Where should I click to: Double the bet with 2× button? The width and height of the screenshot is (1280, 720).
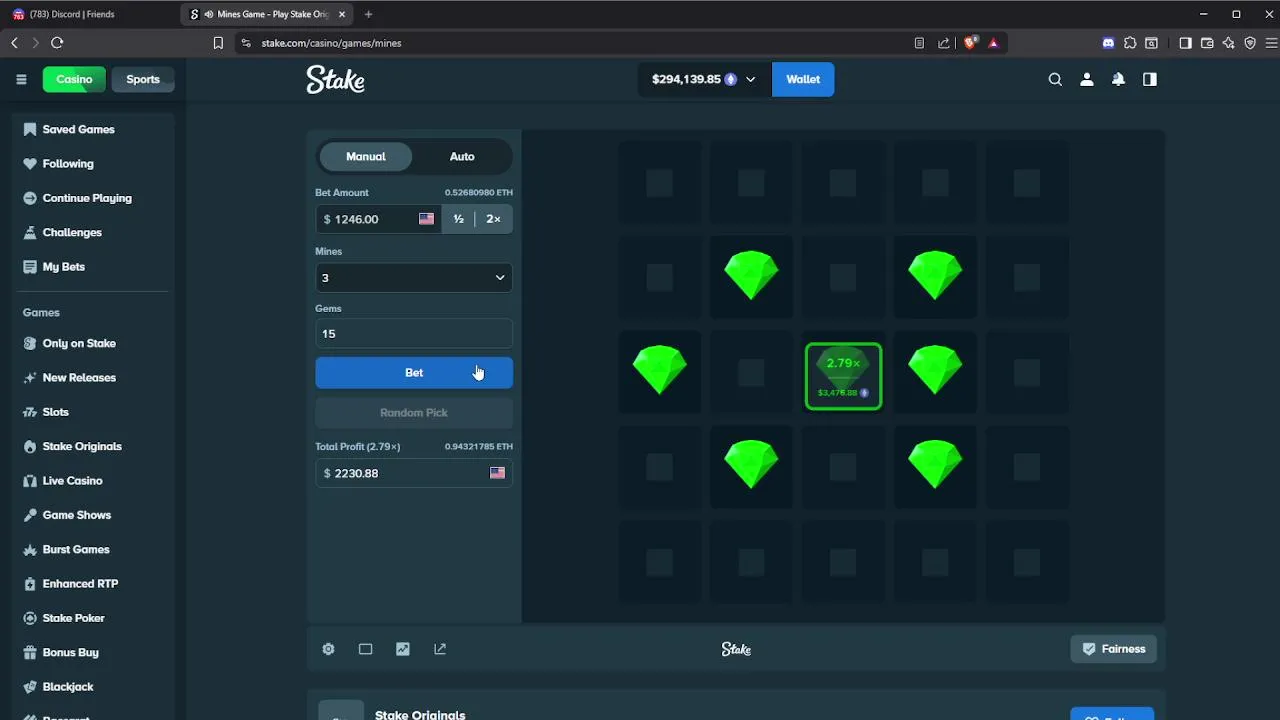tap(493, 219)
